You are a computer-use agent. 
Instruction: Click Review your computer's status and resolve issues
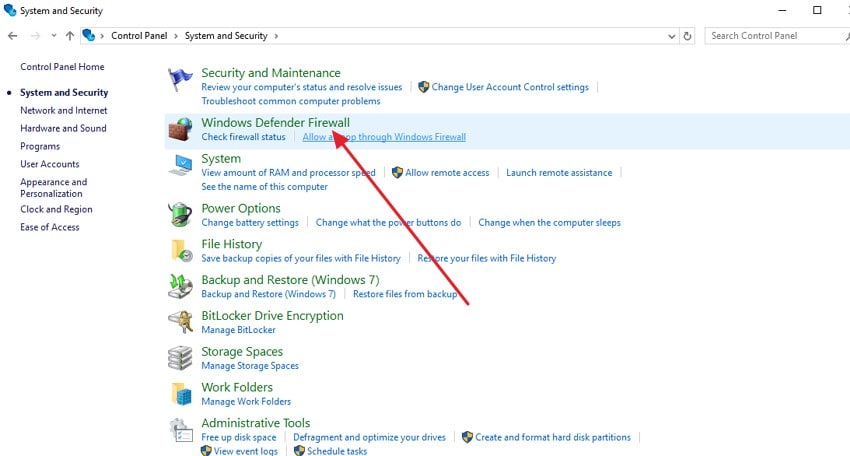(302, 87)
